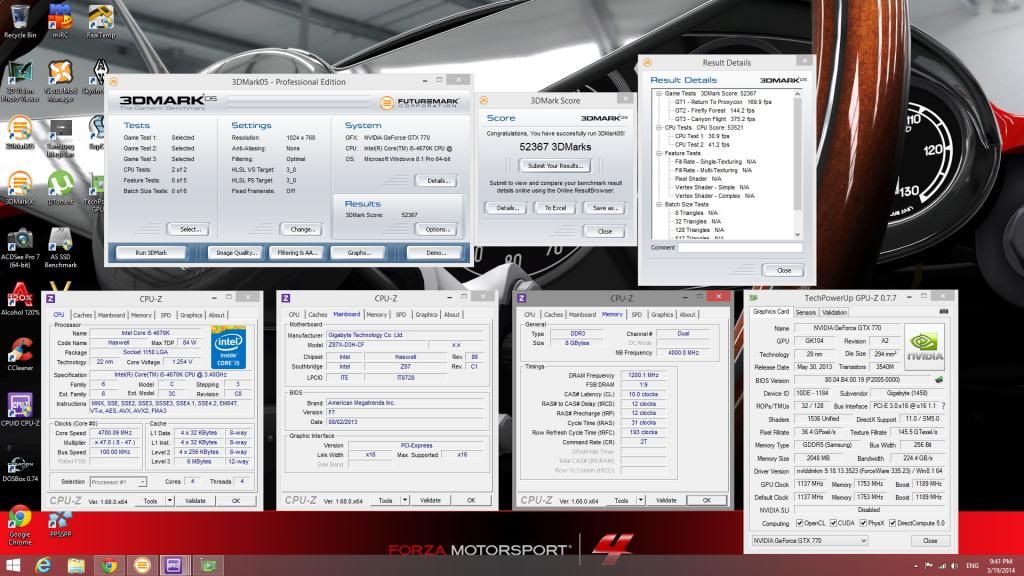The height and width of the screenshot is (576, 1024).
Task: Click To Excel button in 3DMark Score
Action: 555,208
